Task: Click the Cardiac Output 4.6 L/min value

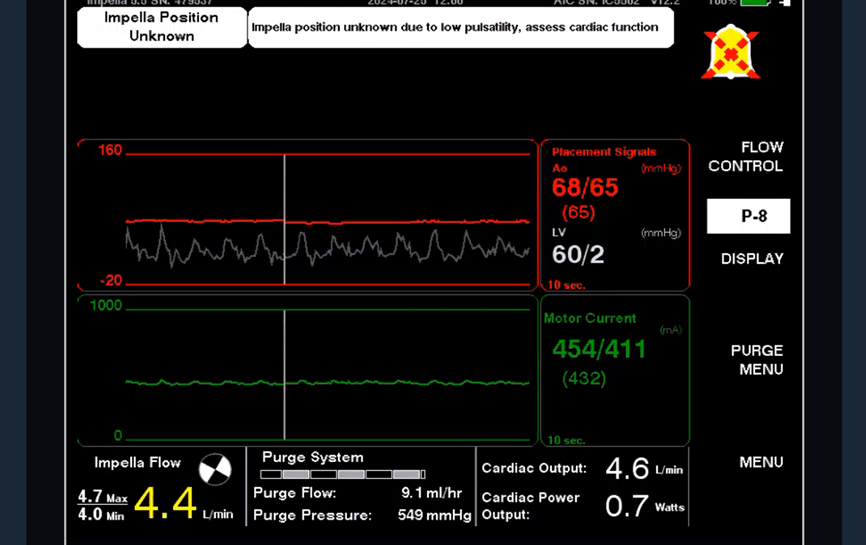Action: coord(644,468)
